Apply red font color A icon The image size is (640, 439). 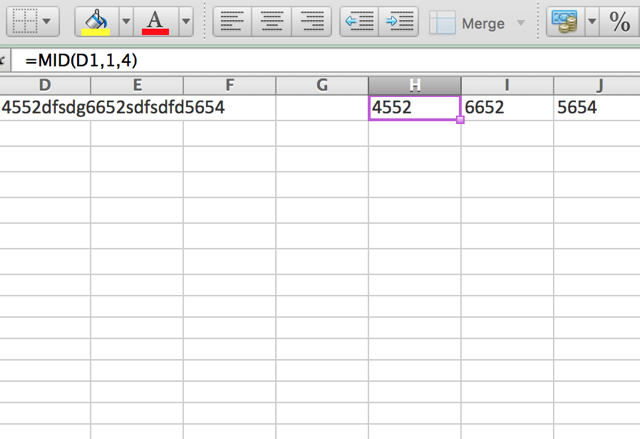[x=156, y=22]
